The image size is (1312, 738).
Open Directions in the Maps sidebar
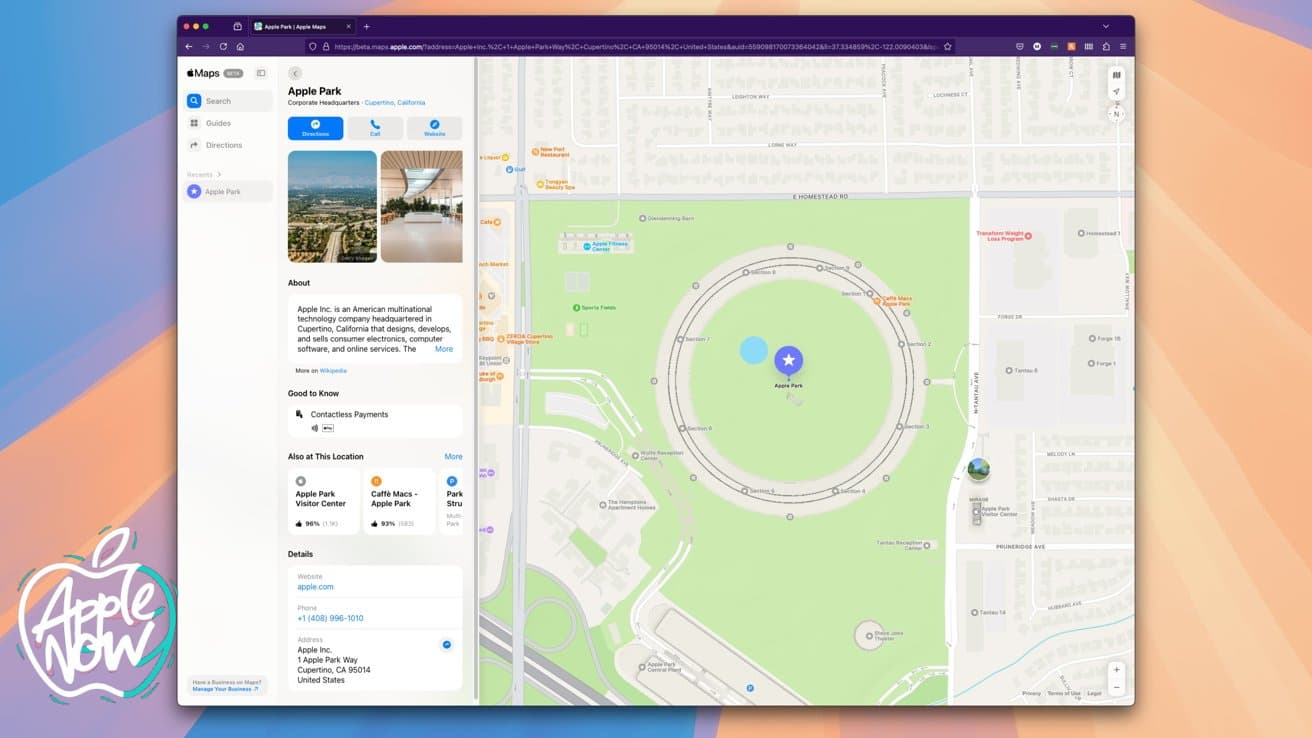tap(228, 145)
